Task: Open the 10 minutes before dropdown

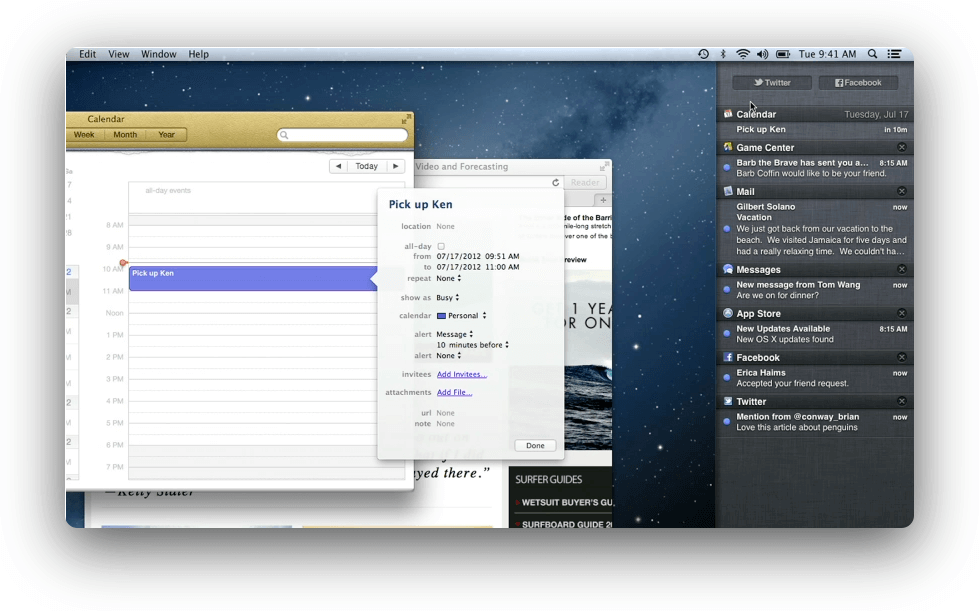Action: tap(473, 345)
